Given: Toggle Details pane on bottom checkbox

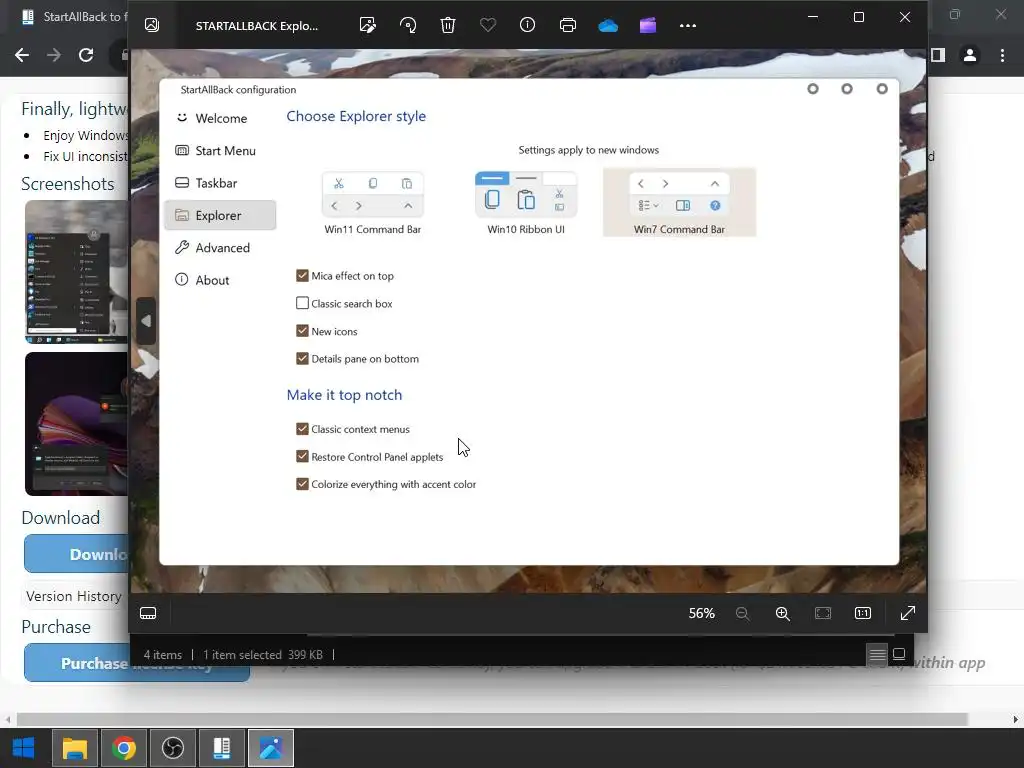Looking at the screenshot, I should pyautogui.click(x=302, y=358).
